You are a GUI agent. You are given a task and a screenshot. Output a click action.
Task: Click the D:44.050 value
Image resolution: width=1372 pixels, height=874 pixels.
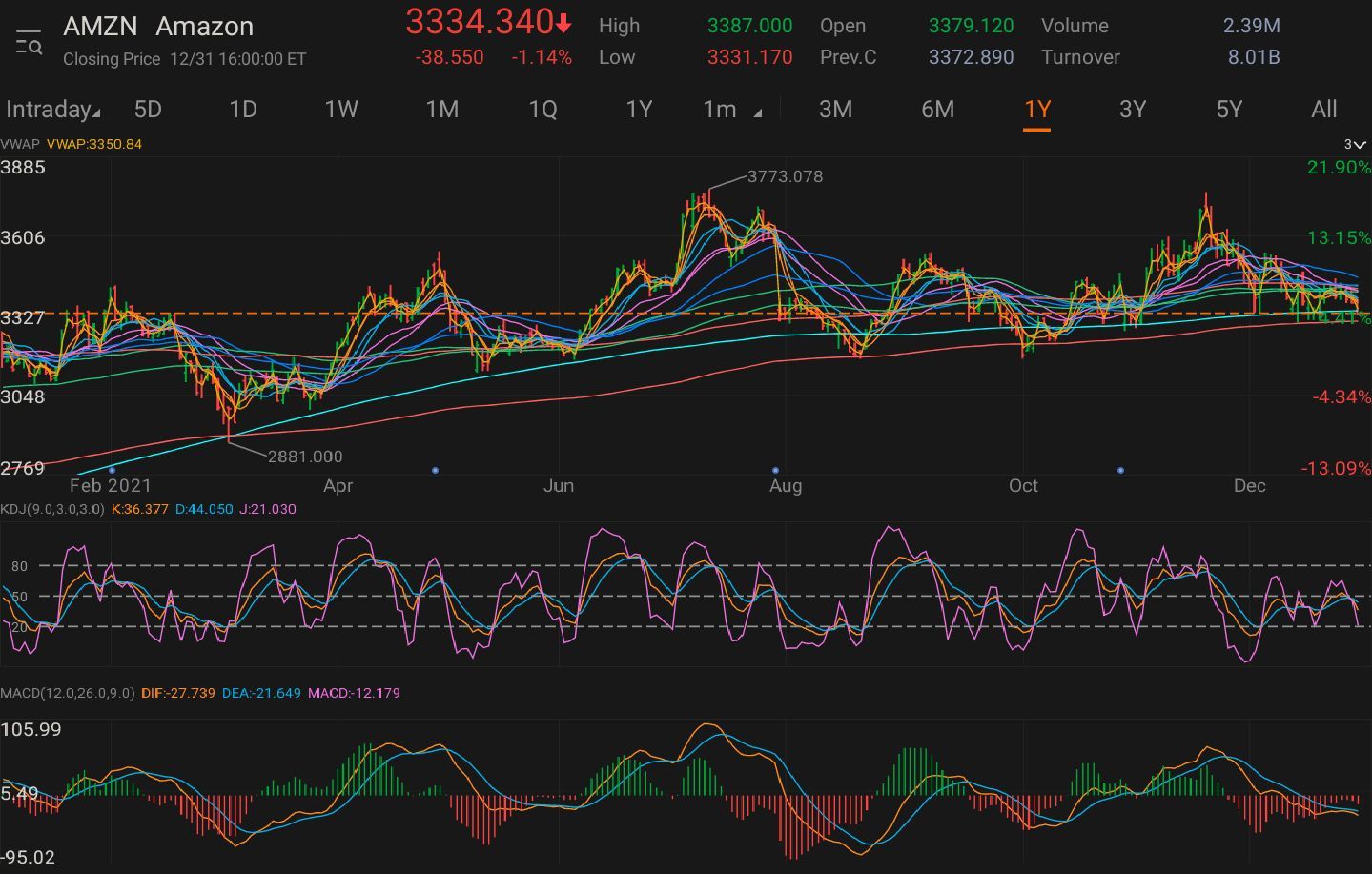[x=204, y=509]
